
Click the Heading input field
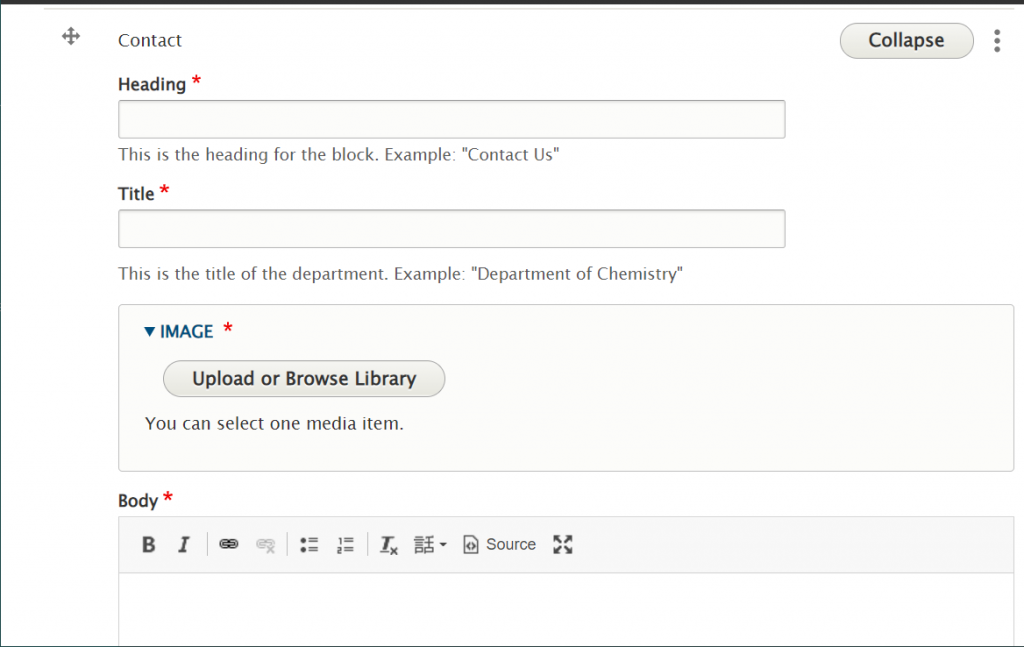(451, 119)
